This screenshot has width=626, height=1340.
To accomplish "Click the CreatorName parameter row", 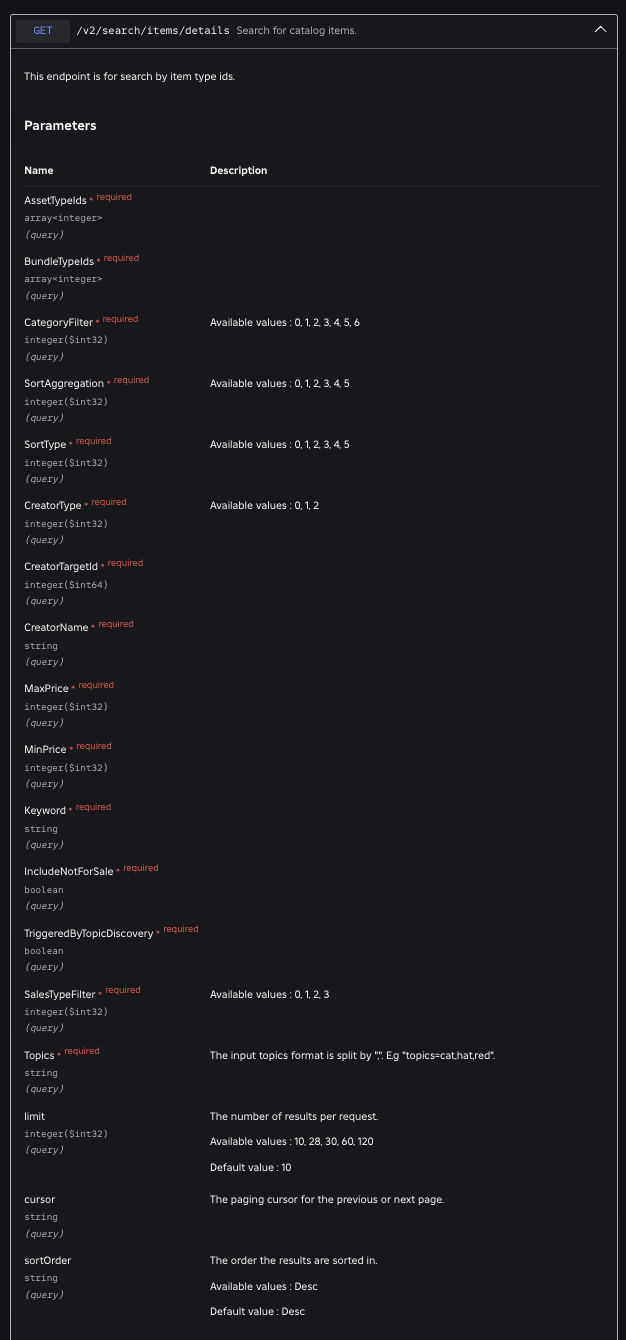I will point(55,625).
